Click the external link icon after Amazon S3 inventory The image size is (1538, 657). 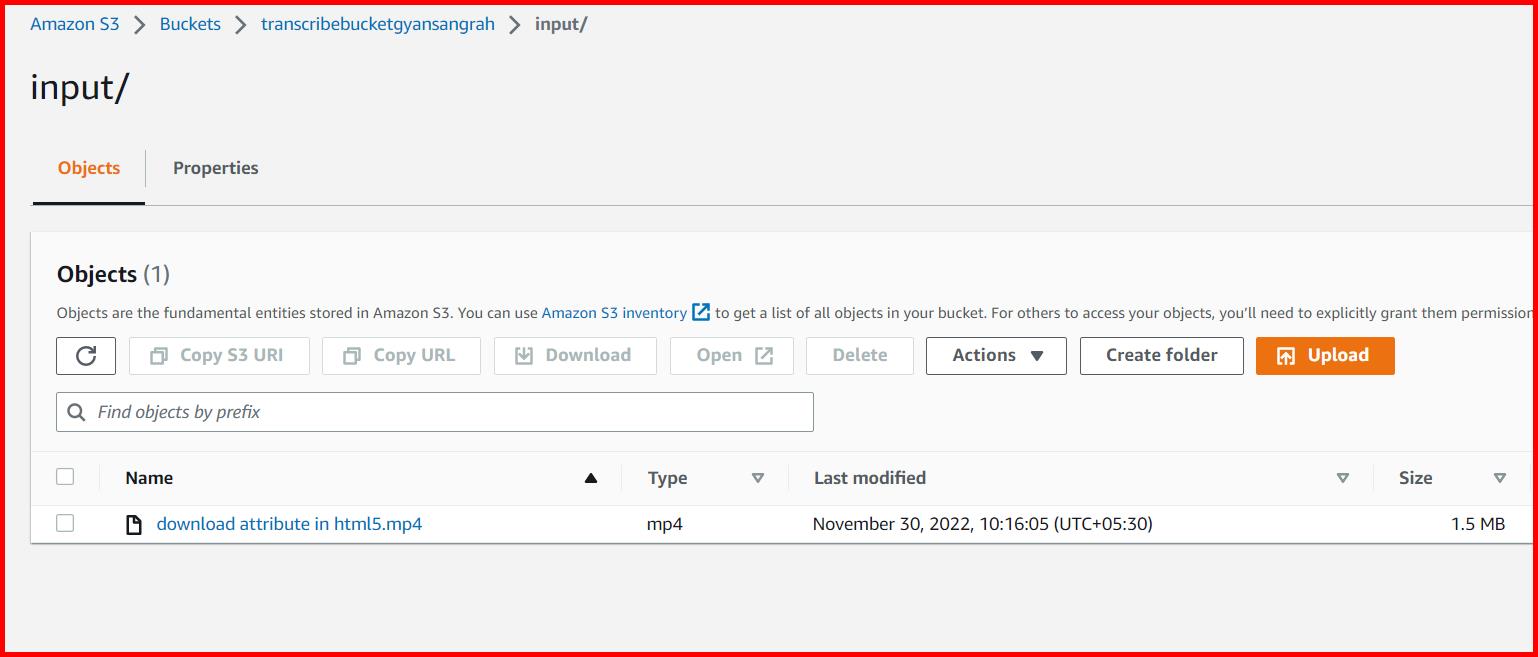click(700, 312)
